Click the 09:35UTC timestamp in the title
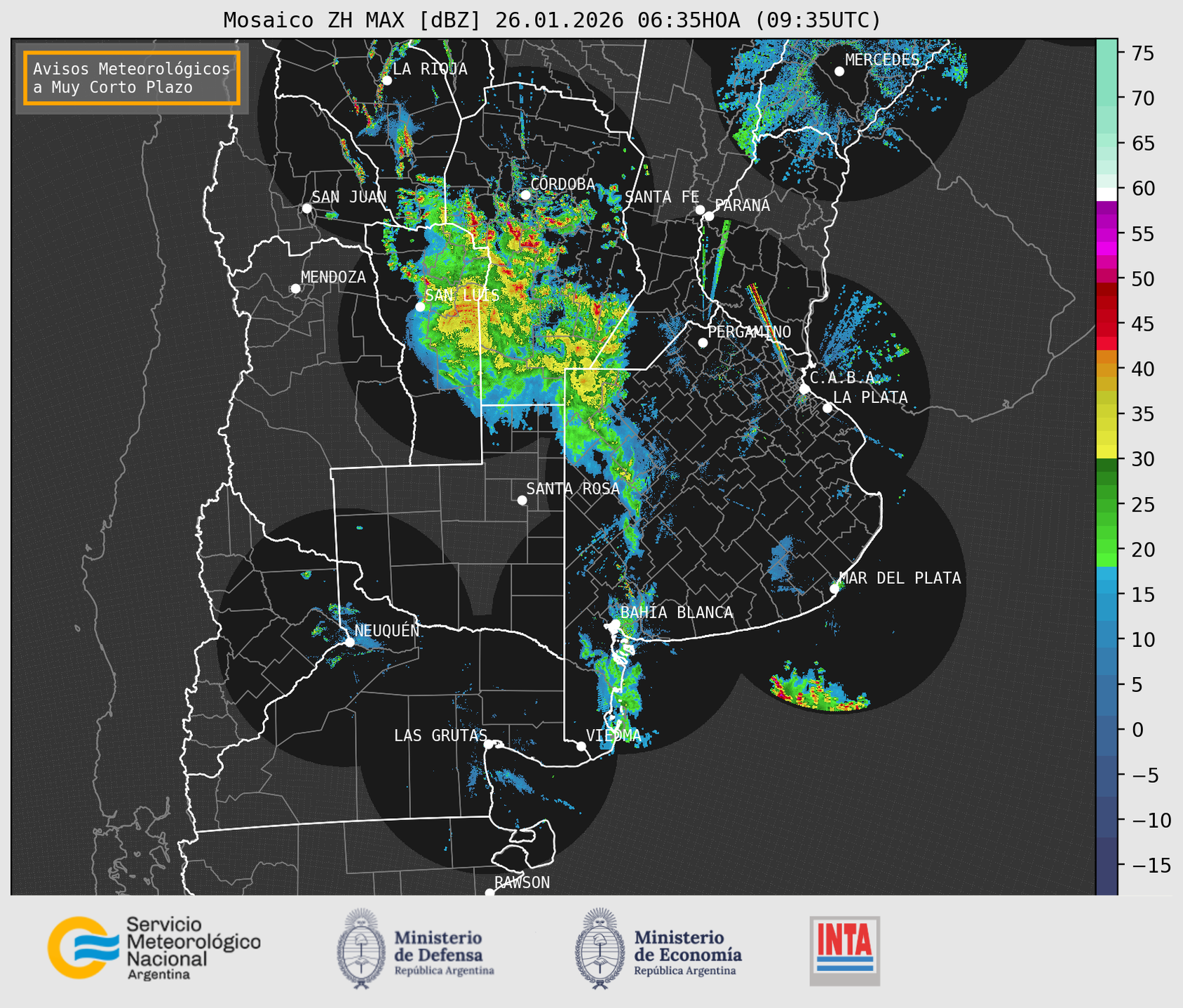This screenshot has width=1183, height=1008. pos(817,20)
